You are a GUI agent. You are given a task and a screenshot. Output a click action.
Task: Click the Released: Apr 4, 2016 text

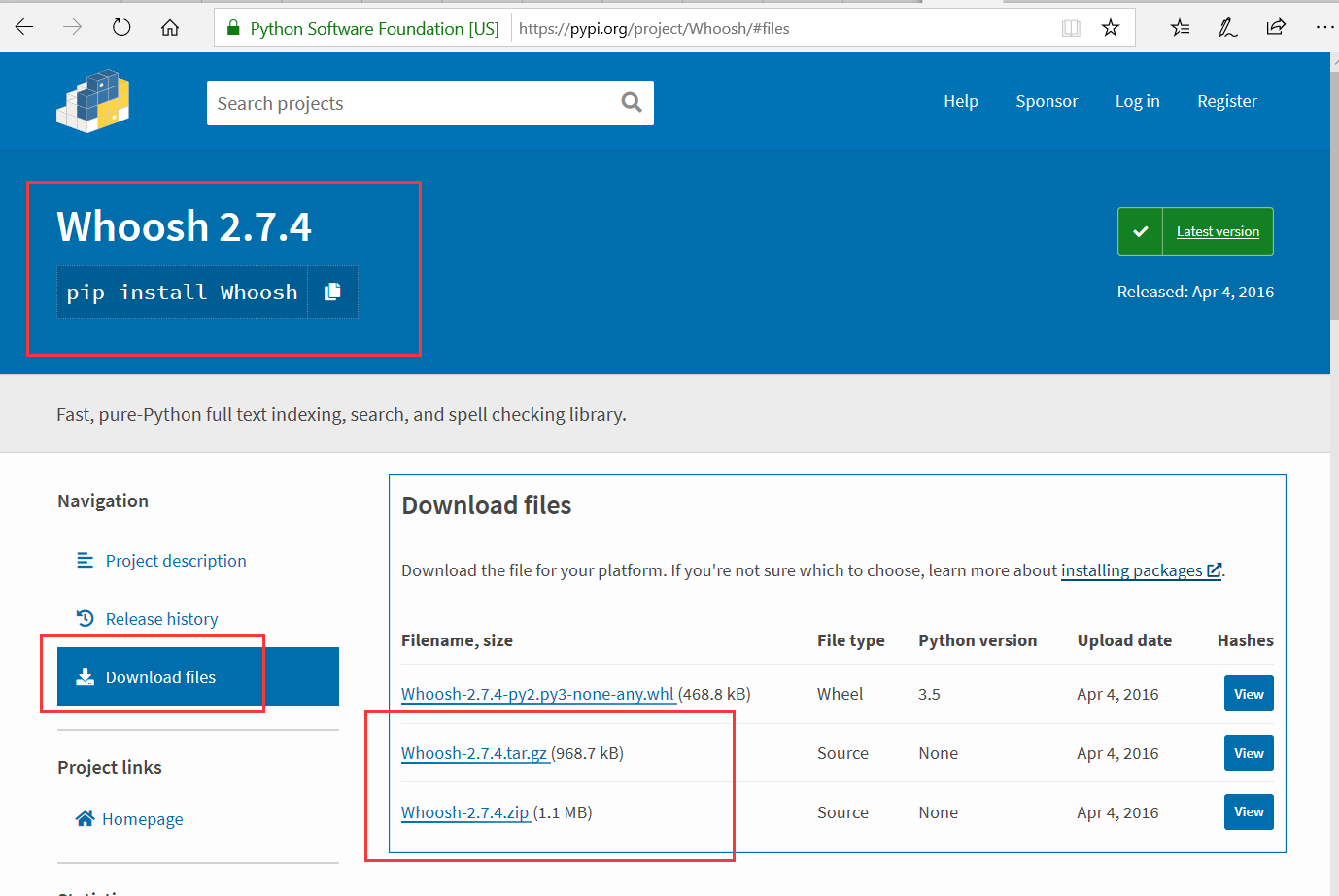click(1195, 292)
